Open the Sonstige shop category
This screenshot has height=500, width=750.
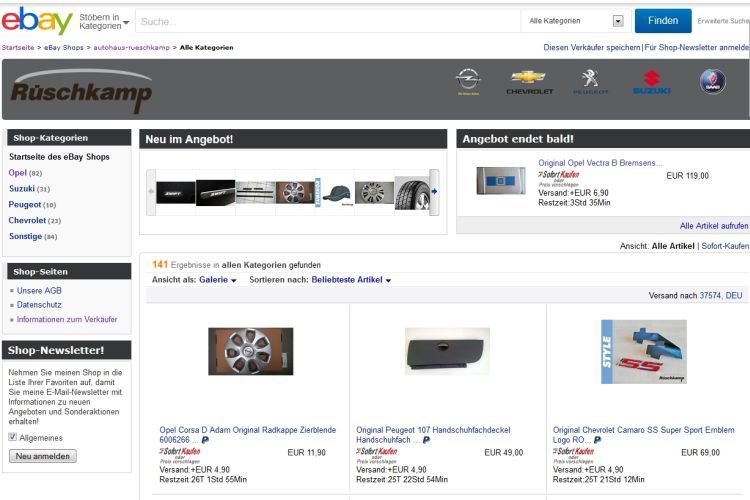pos(25,236)
